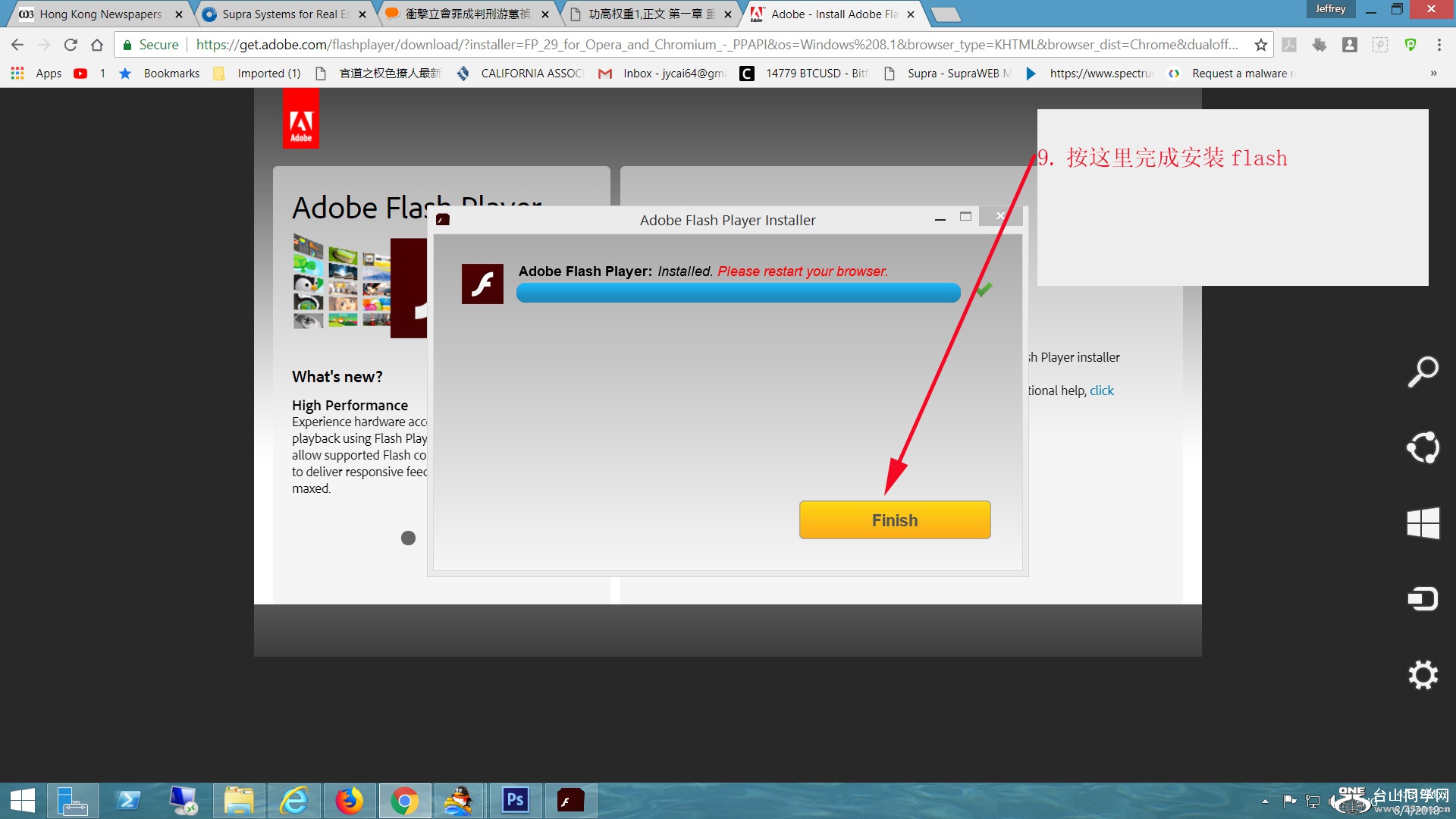Bookmark this page with star icon
Screen dimensions: 1456x819
(x=1260, y=45)
